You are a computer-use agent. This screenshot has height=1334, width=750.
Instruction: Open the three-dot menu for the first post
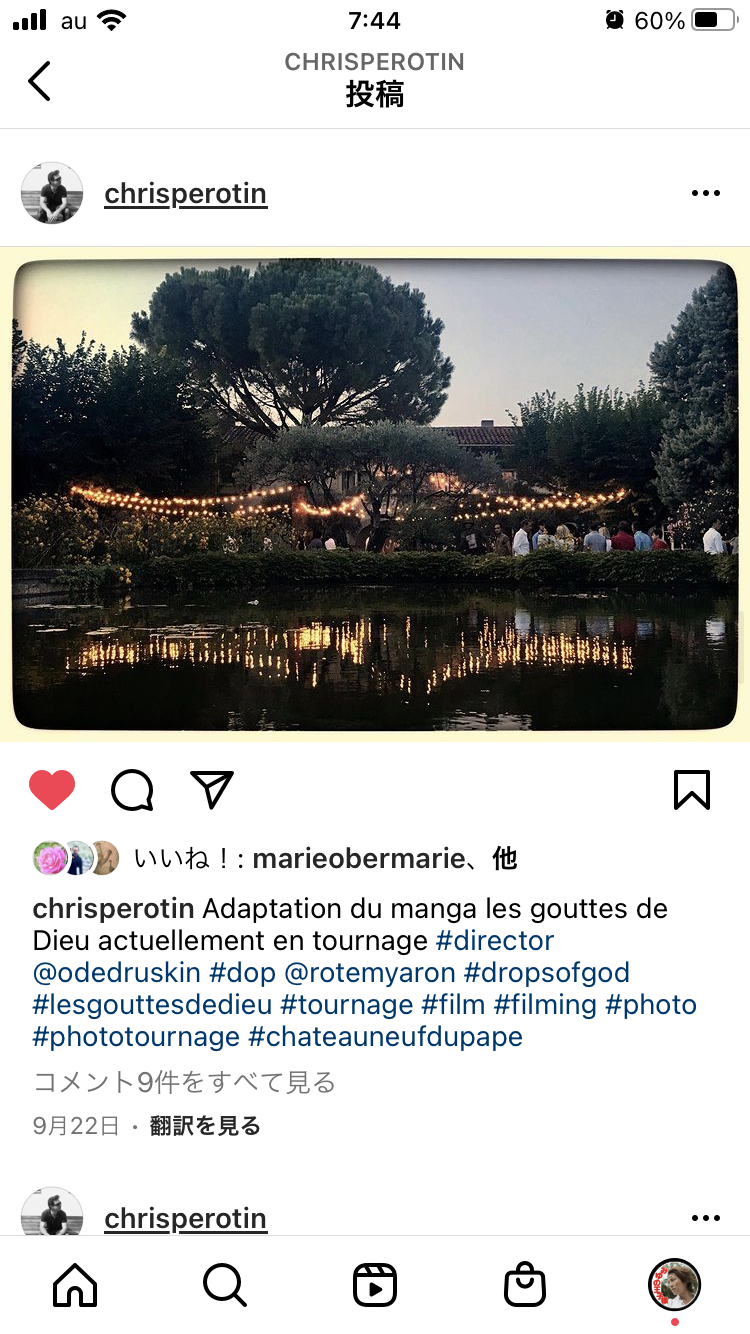706,193
